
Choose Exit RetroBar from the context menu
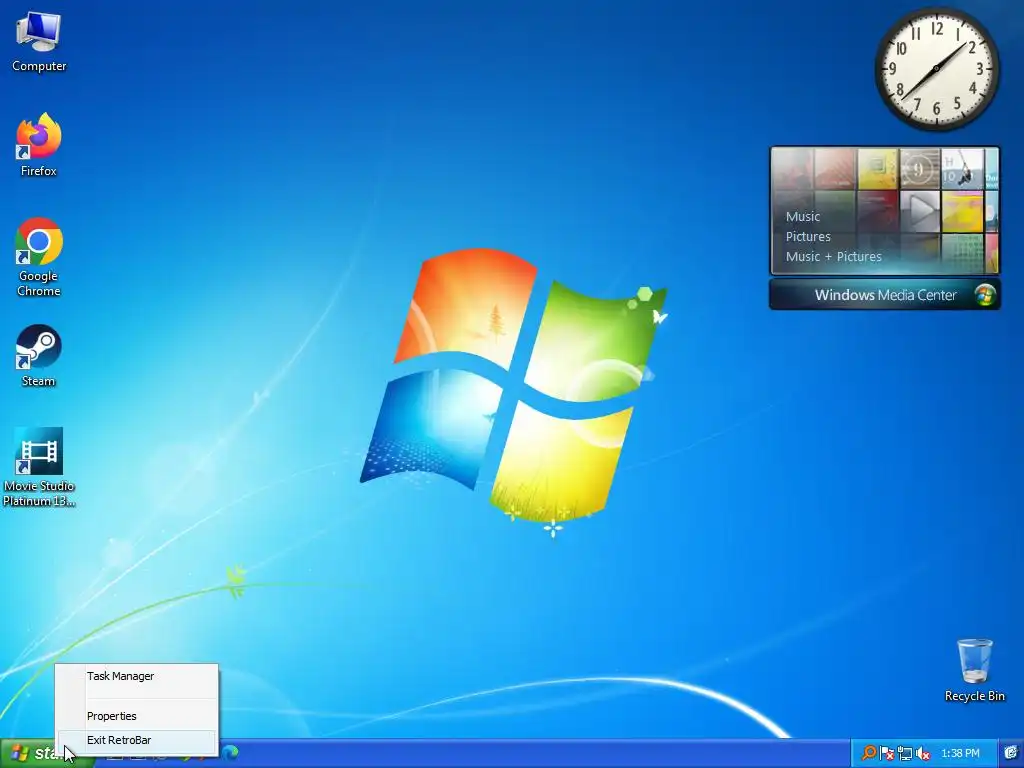136,740
